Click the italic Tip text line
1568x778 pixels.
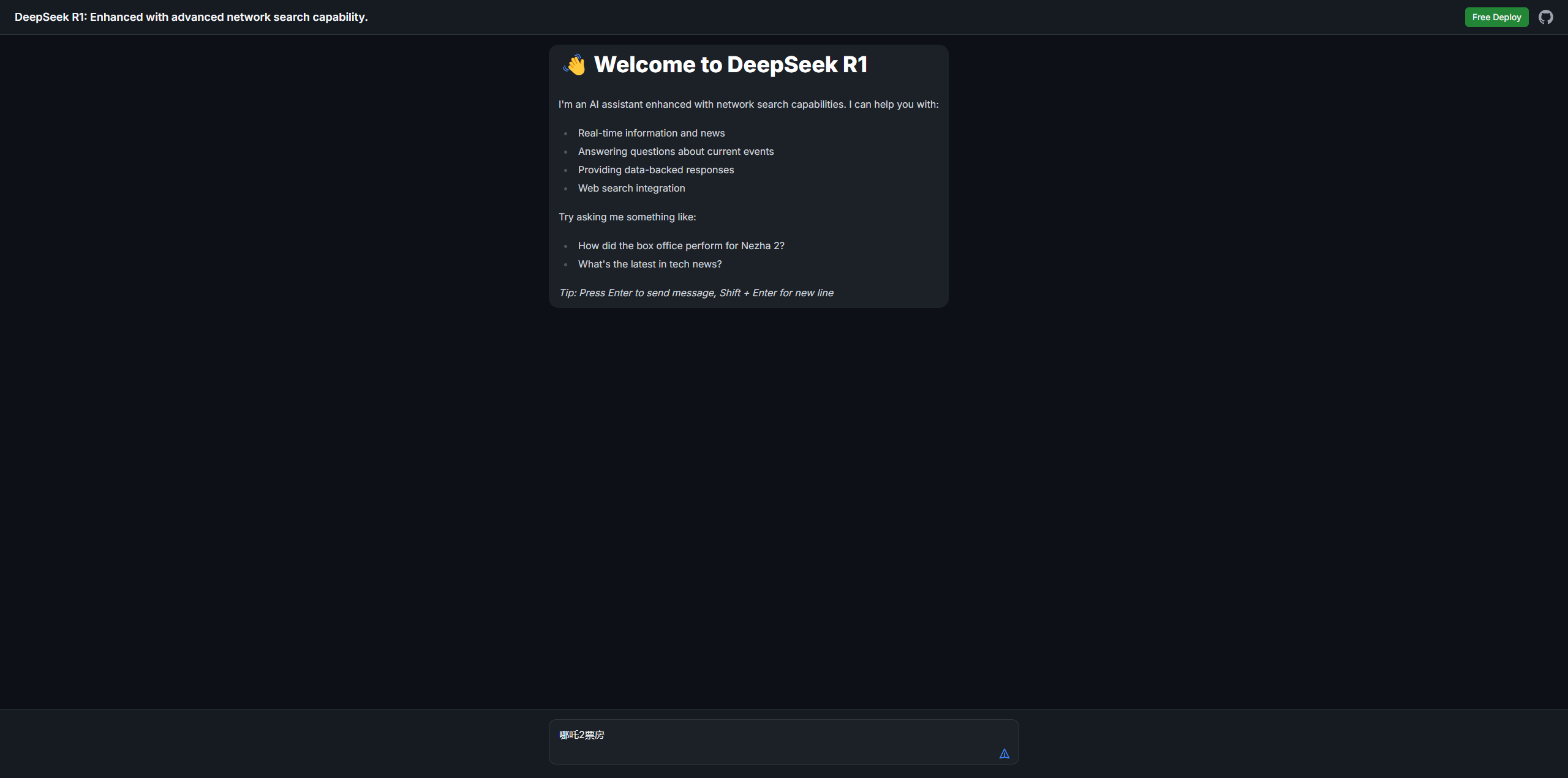[696, 293]
